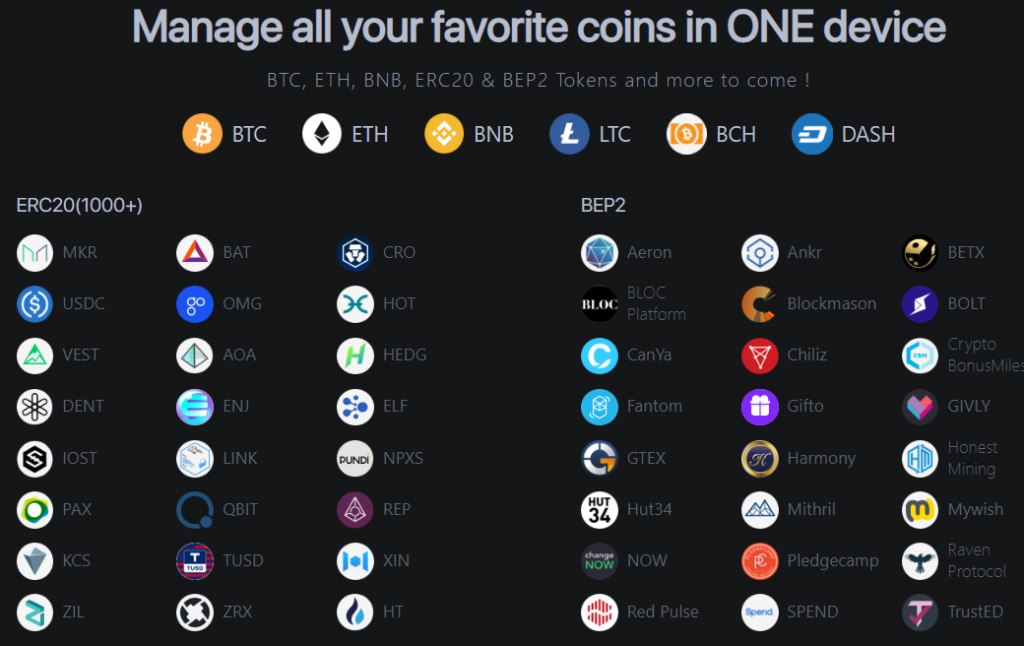Click the Fantom token icon

pyautogui.click(x=600, y=407)
